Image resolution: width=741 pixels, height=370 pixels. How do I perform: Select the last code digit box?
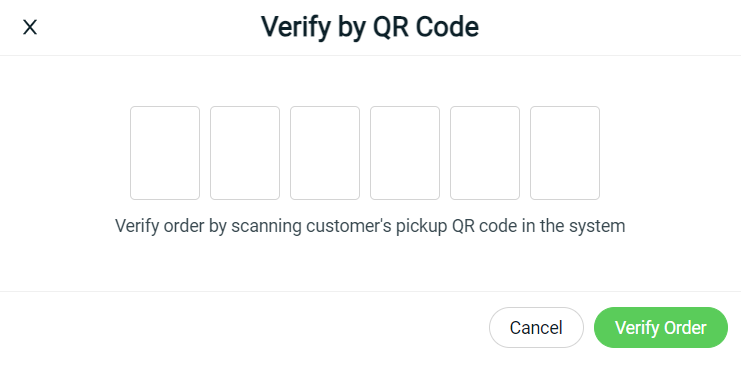pos(565,153)
